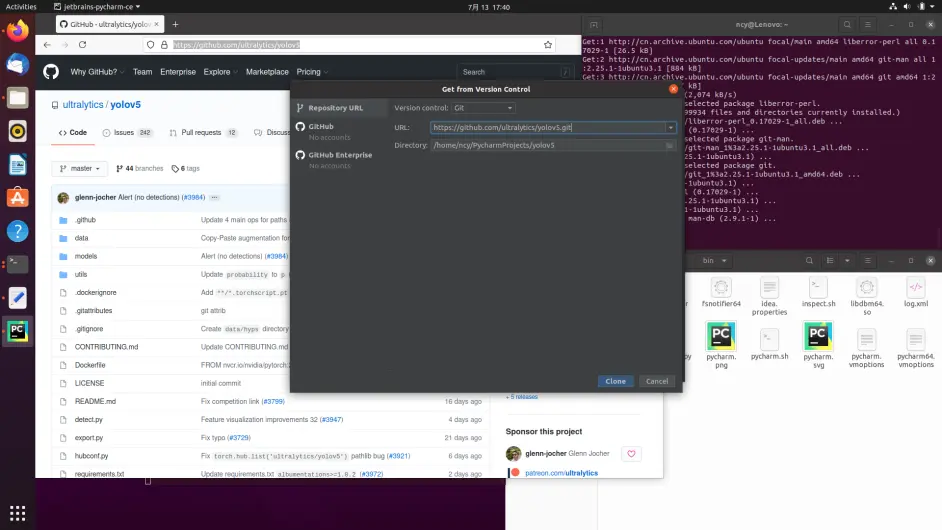The image size is (942, 530).
Task: Click the GitHub Octocat logo
Action: point(51,72)
